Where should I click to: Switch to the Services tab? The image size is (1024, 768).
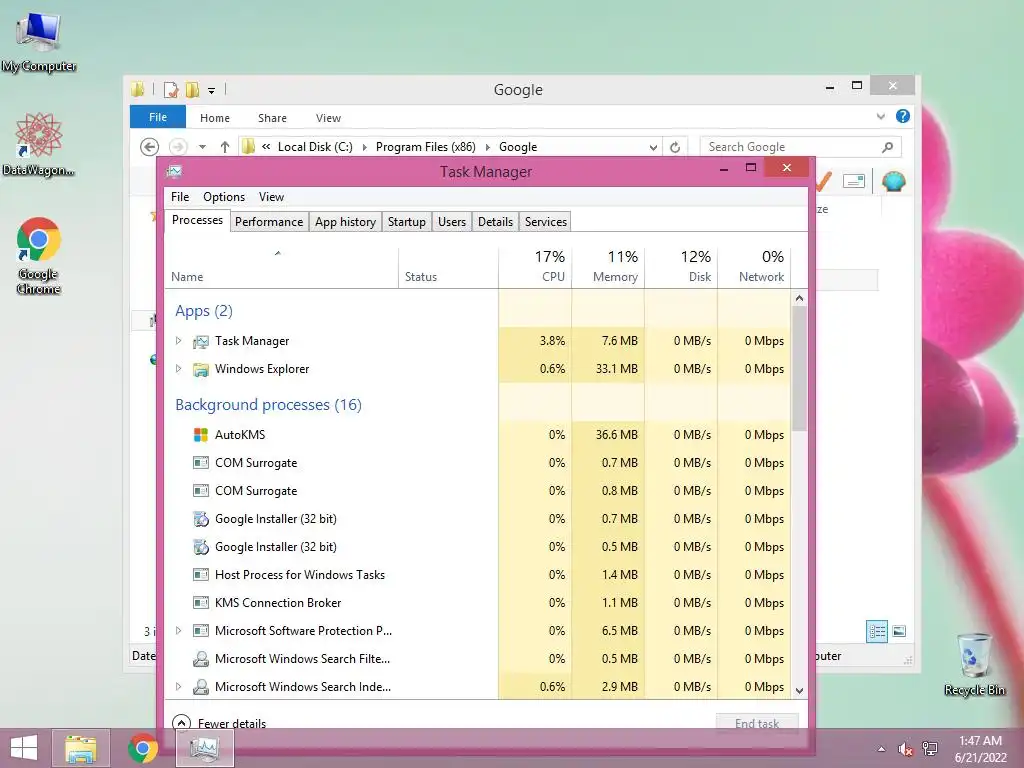click(x=546, y=221)
